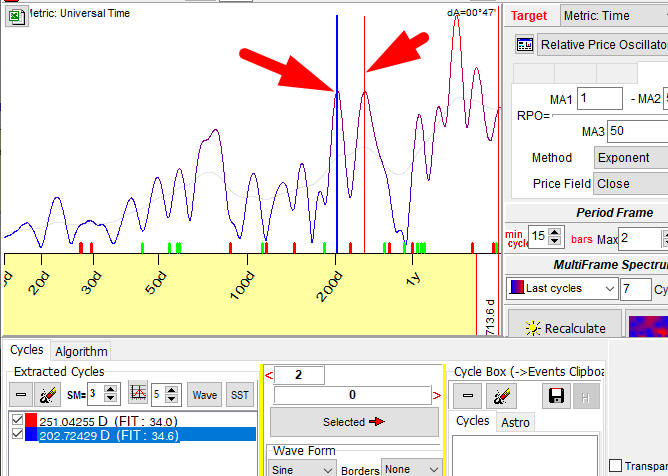This screenshot has width=668, height=476.
Task: Open the Method dropdown showing Exponent
Action: 629,158
